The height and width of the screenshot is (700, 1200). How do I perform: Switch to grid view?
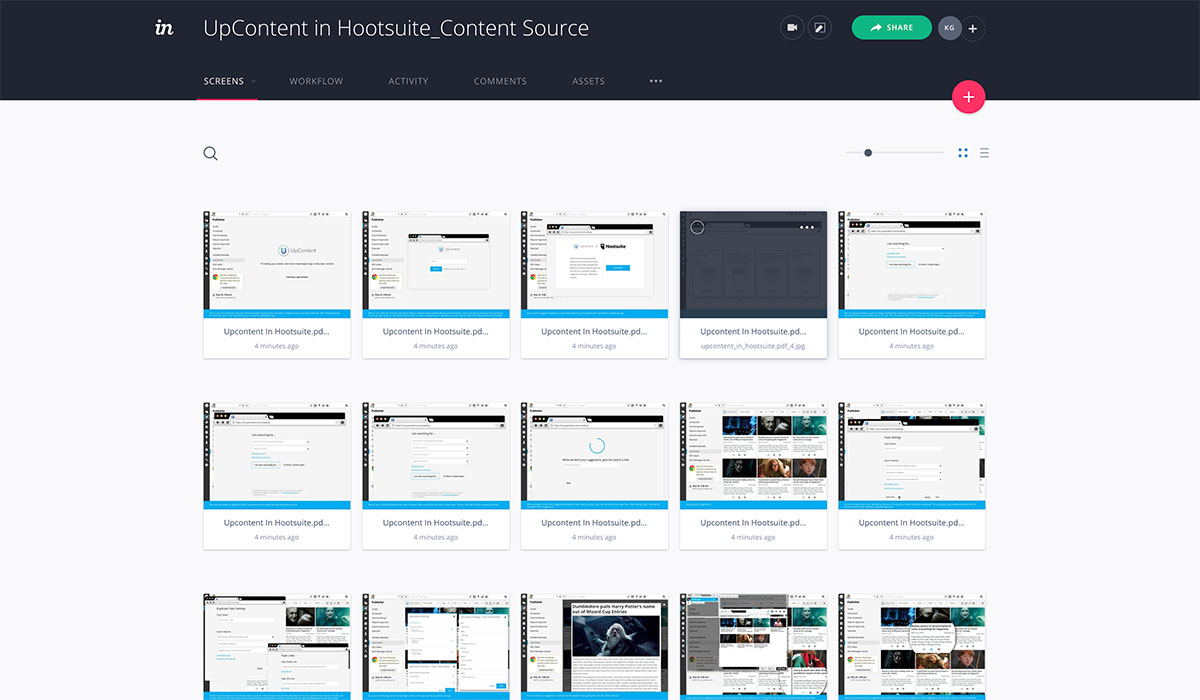point(963,153)
